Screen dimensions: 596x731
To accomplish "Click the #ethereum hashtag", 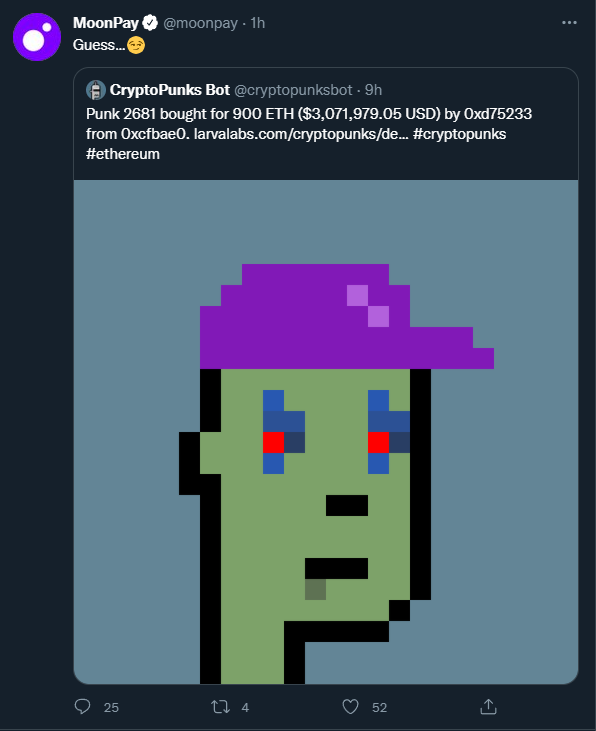I will (123, 154).
